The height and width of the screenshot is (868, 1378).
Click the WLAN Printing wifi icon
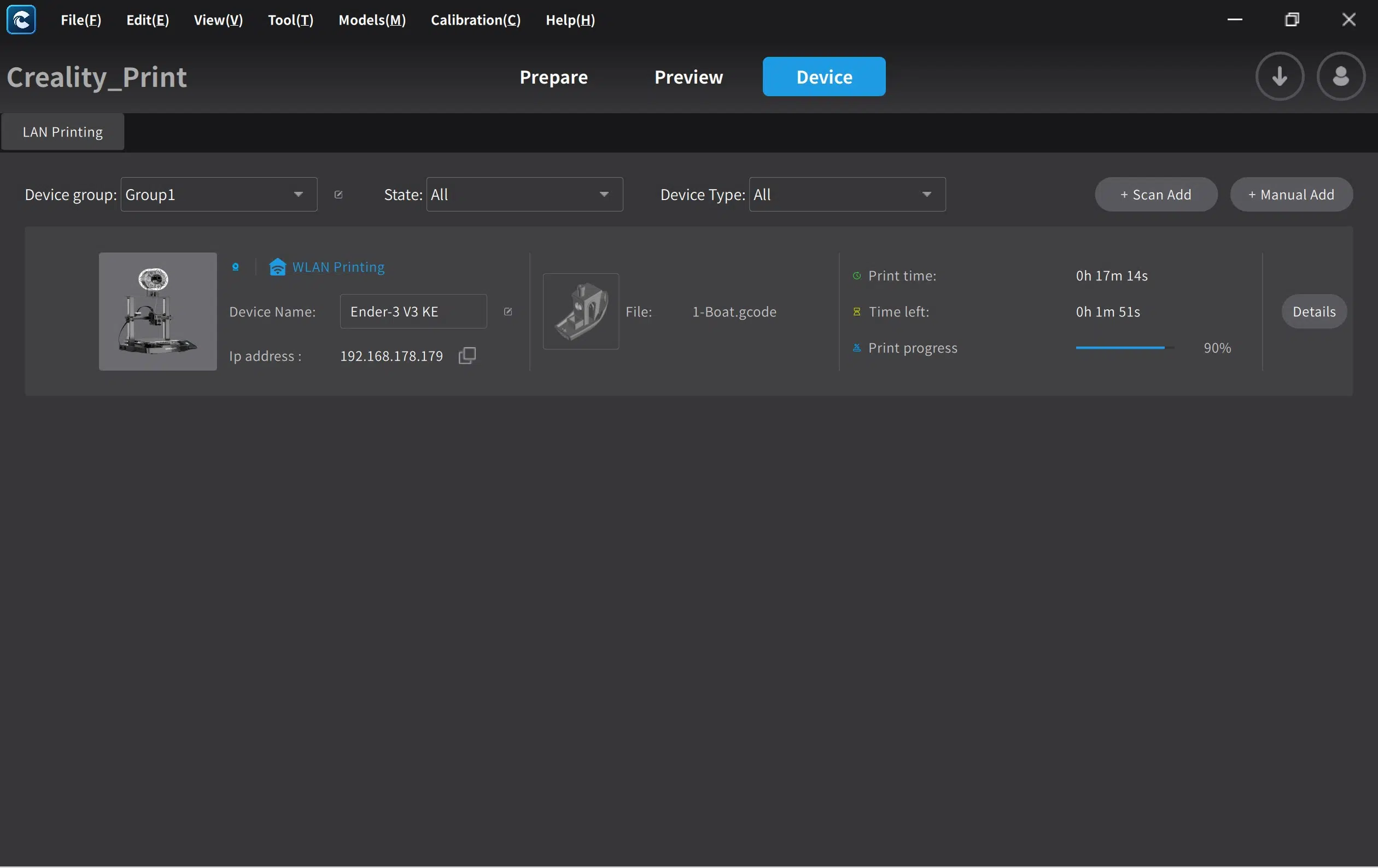click(x=278, y=267)
